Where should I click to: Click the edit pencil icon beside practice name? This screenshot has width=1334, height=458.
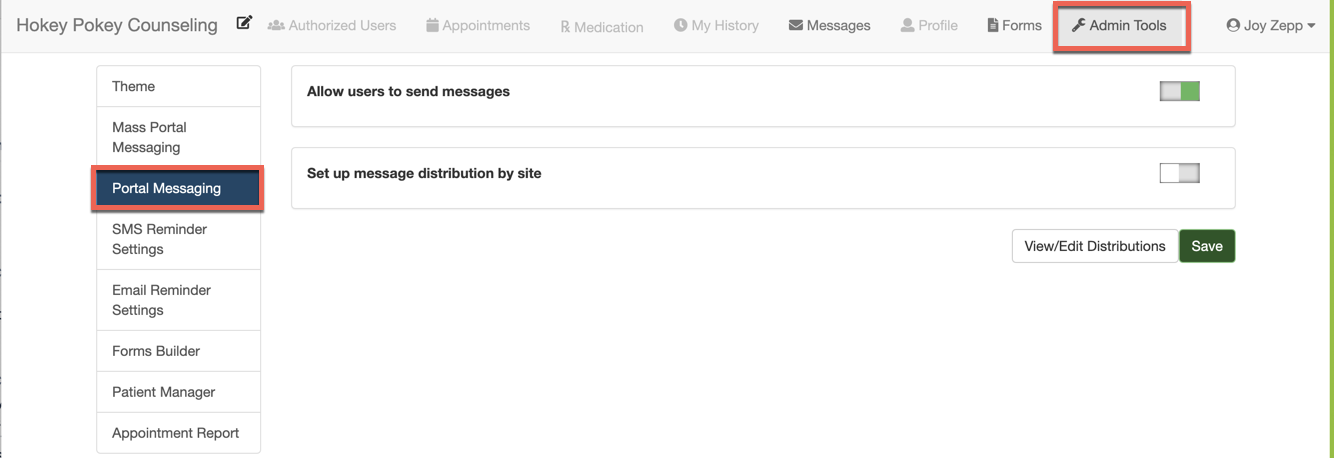tap(244, 23)
